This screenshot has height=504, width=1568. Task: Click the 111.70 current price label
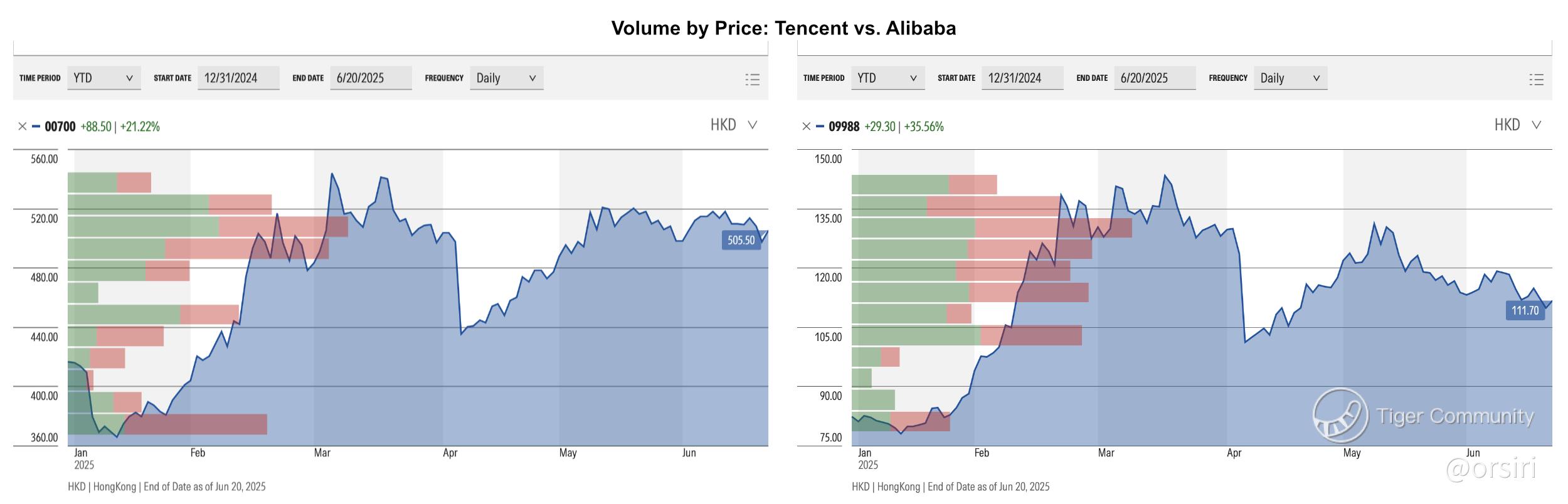1525,310
